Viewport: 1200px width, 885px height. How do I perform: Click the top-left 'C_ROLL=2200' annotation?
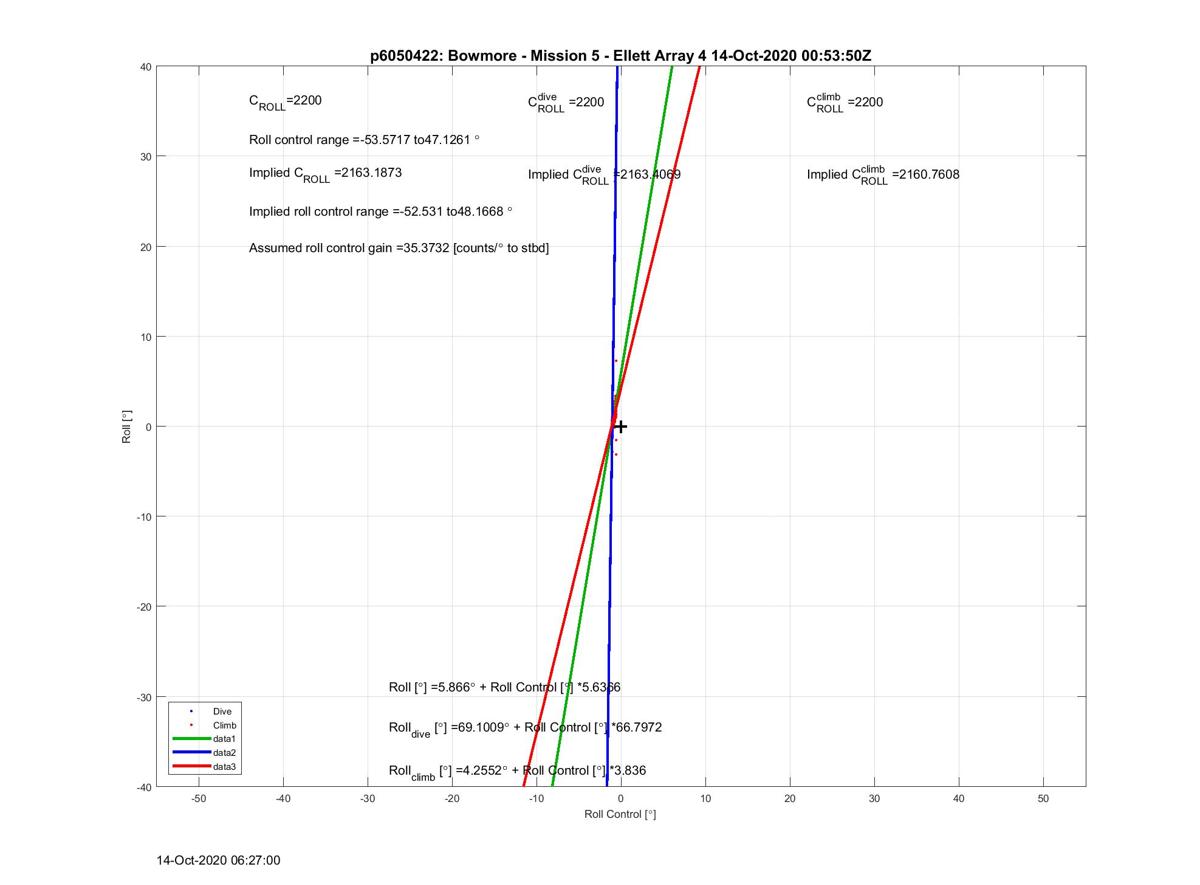point(285,102)
